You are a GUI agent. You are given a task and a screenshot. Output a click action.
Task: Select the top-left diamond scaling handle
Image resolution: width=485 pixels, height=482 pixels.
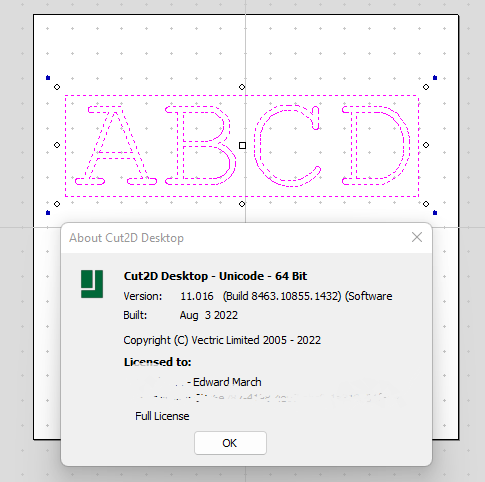(x=57, y=87)
